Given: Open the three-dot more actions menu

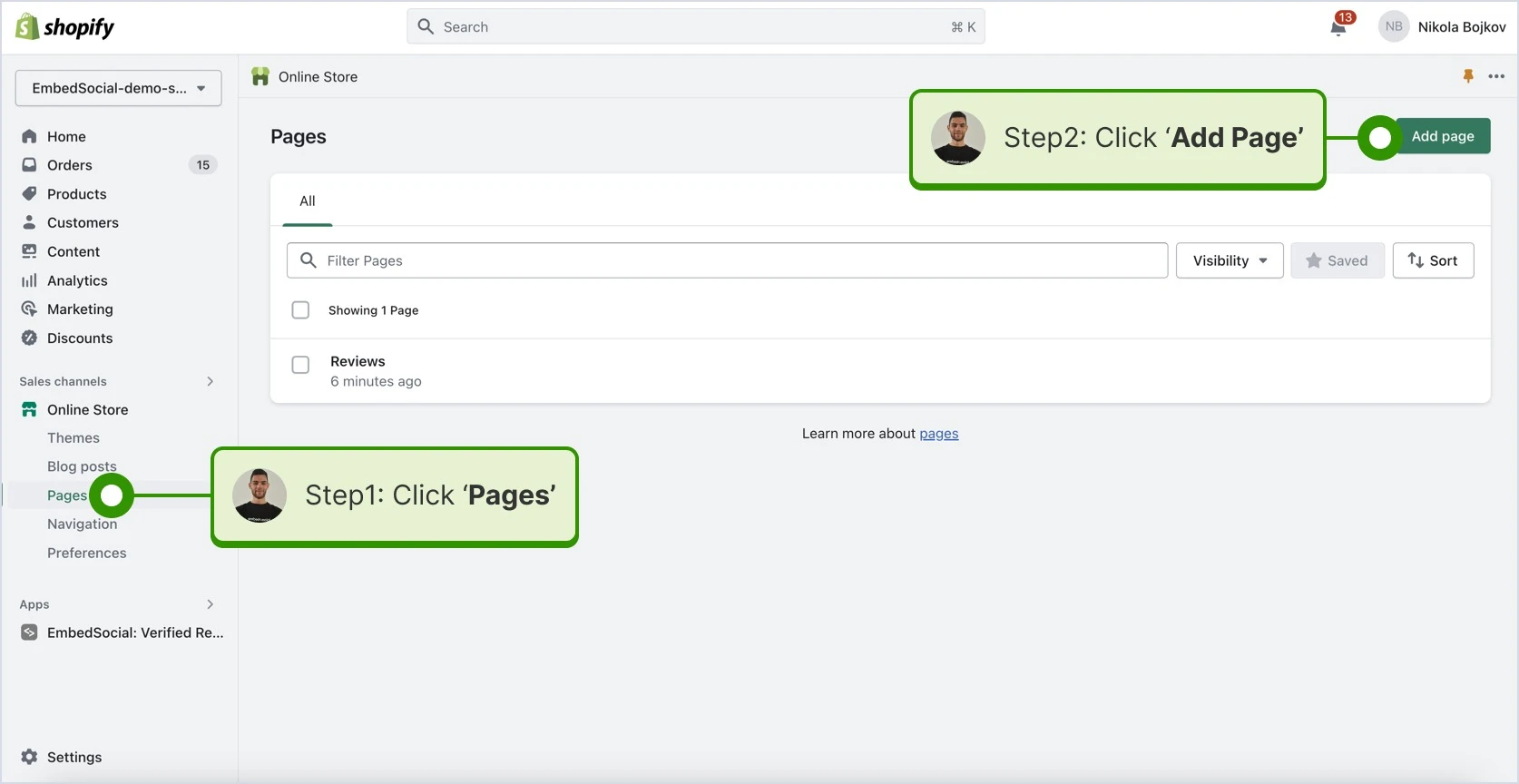Looking at the screenshot, I should coord(1496,76).
